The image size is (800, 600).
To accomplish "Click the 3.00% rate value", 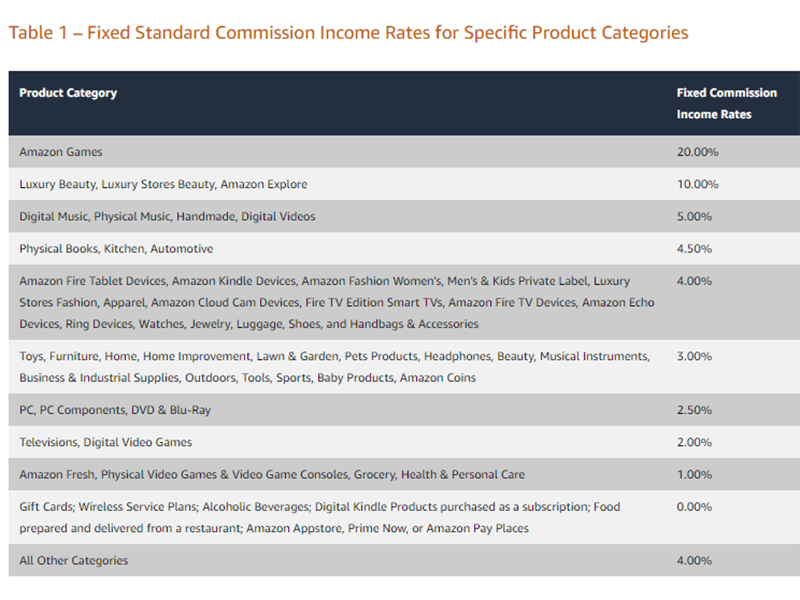I will (x=694, y=356).
